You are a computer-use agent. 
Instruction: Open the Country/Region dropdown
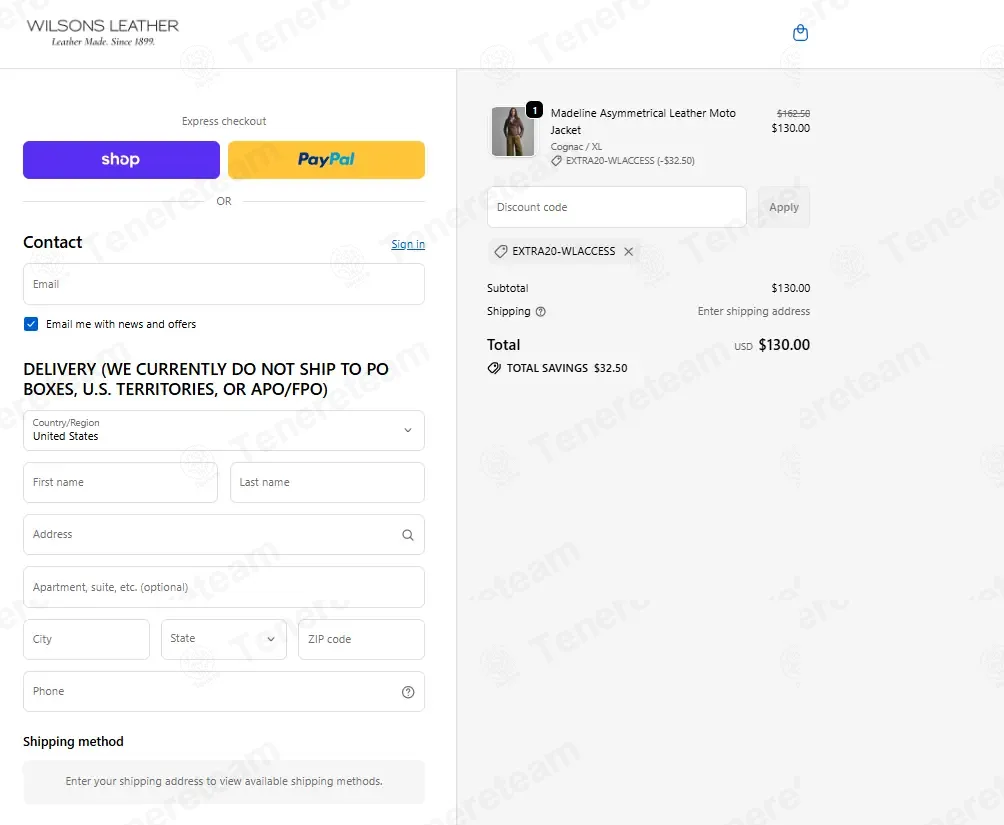224,430
